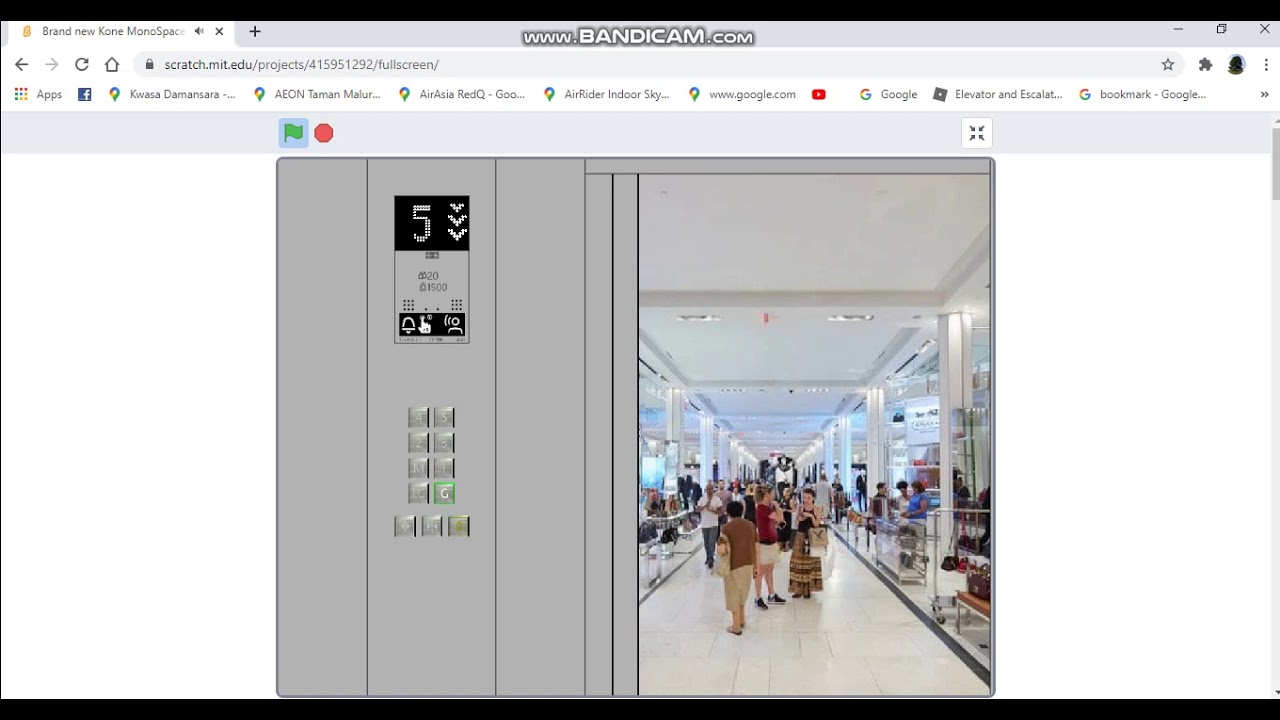Click the floor 5 indicator display
This screenshot has width=1280, height=720.
(x=432, y=223)
